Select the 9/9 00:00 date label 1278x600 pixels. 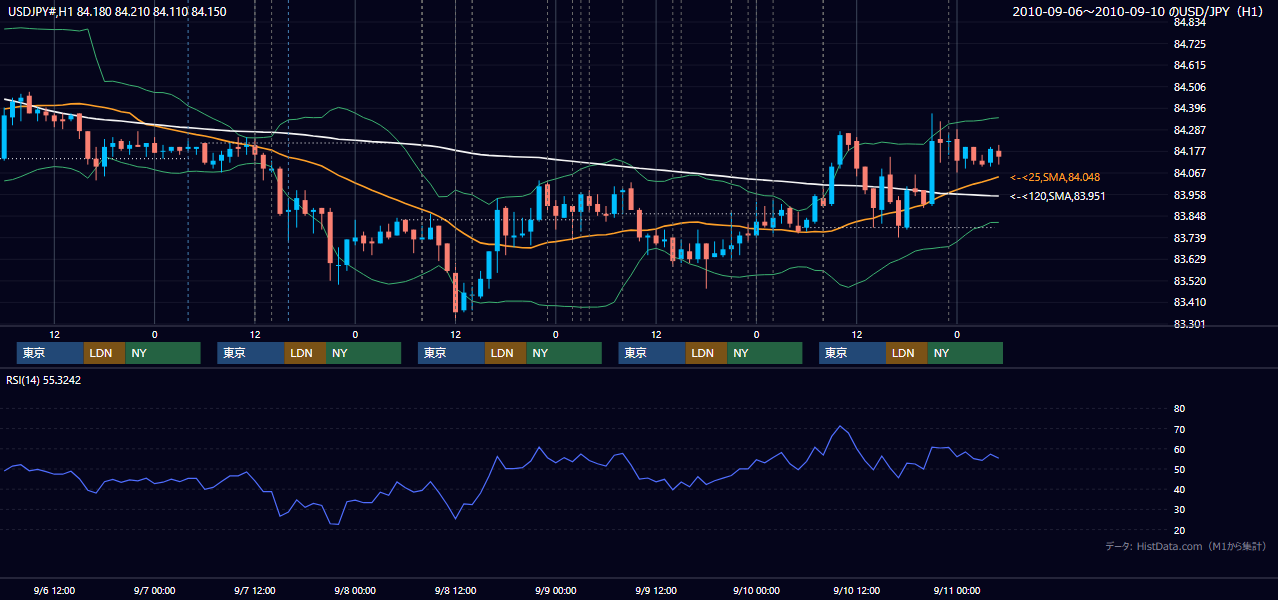[x=555, y=590]
